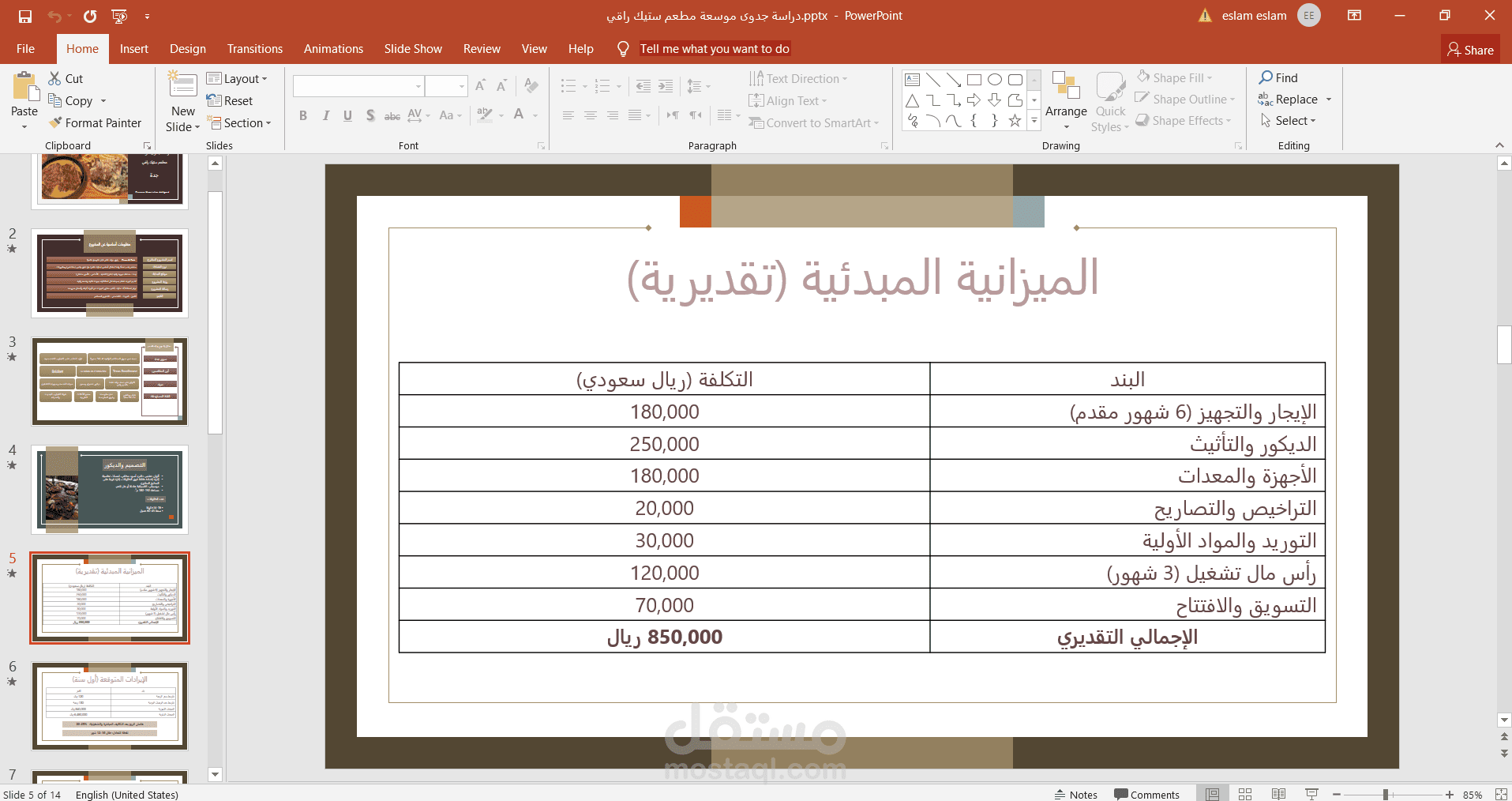Viewport: 1512px width, 801px height.
Task: Open the Slide Show tab
Action: pos(413,49)
